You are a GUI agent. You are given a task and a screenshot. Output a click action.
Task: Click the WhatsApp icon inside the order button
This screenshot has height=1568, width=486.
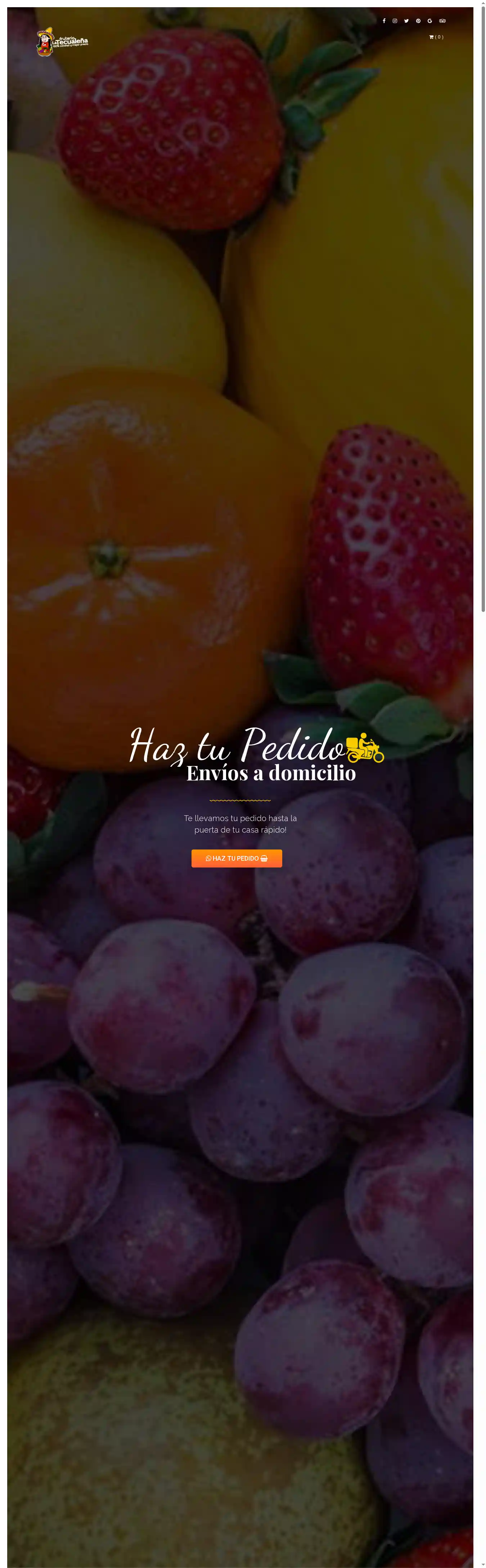(x=208, y=858)
